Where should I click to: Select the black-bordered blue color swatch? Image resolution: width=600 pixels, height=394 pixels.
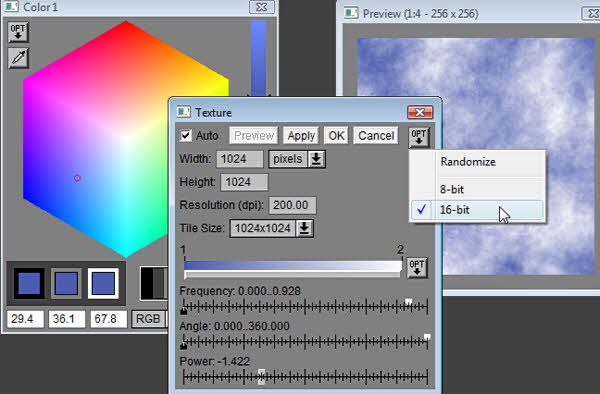point(29,283)
